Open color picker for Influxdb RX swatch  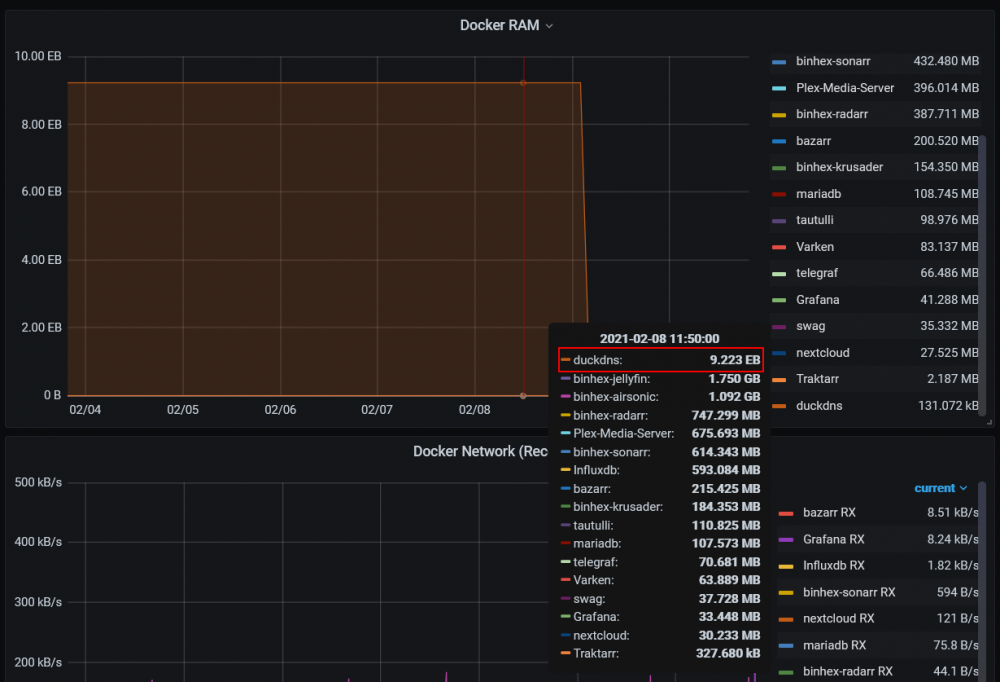(786, 567)
